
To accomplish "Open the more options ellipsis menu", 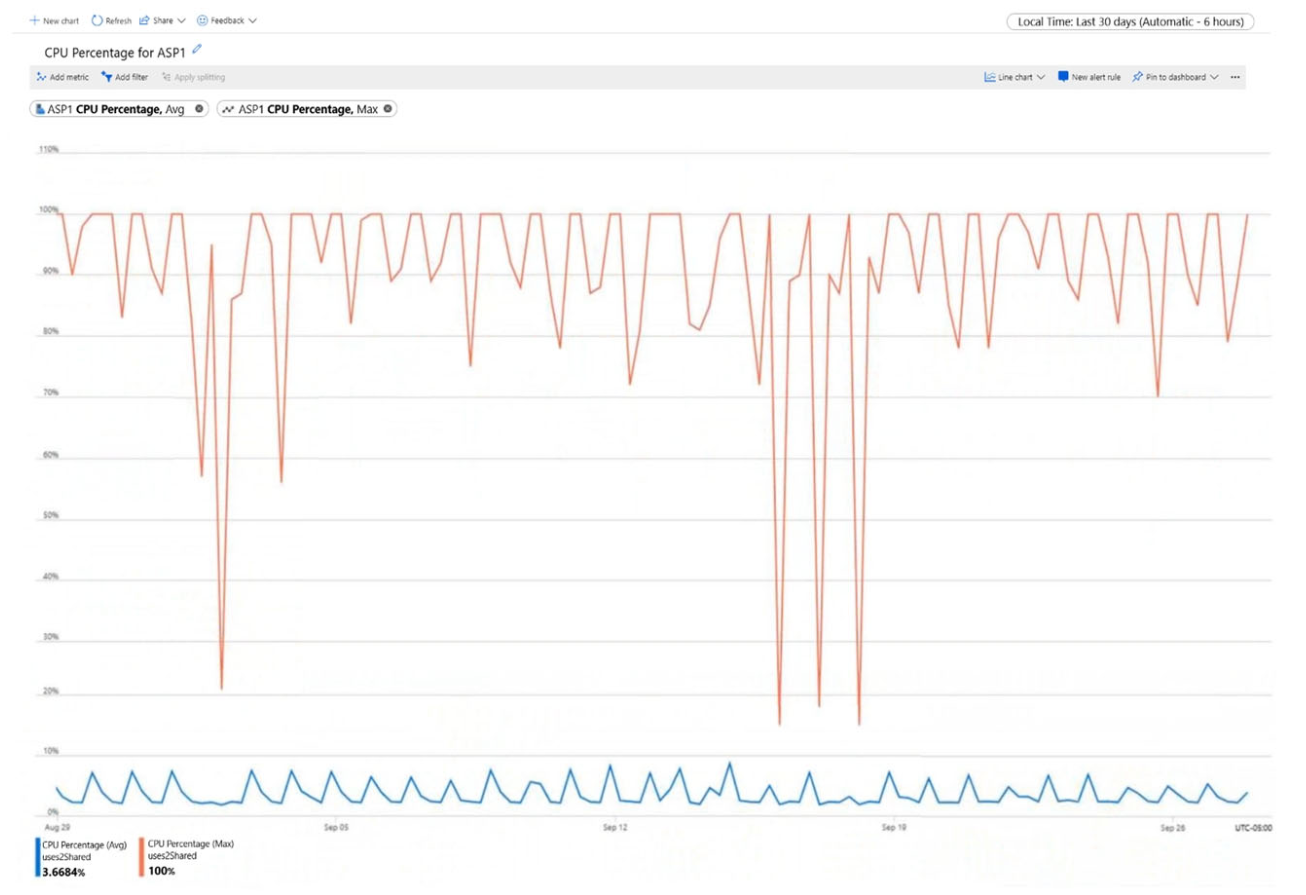I will pyautogui.click(x=1235, y=77).
